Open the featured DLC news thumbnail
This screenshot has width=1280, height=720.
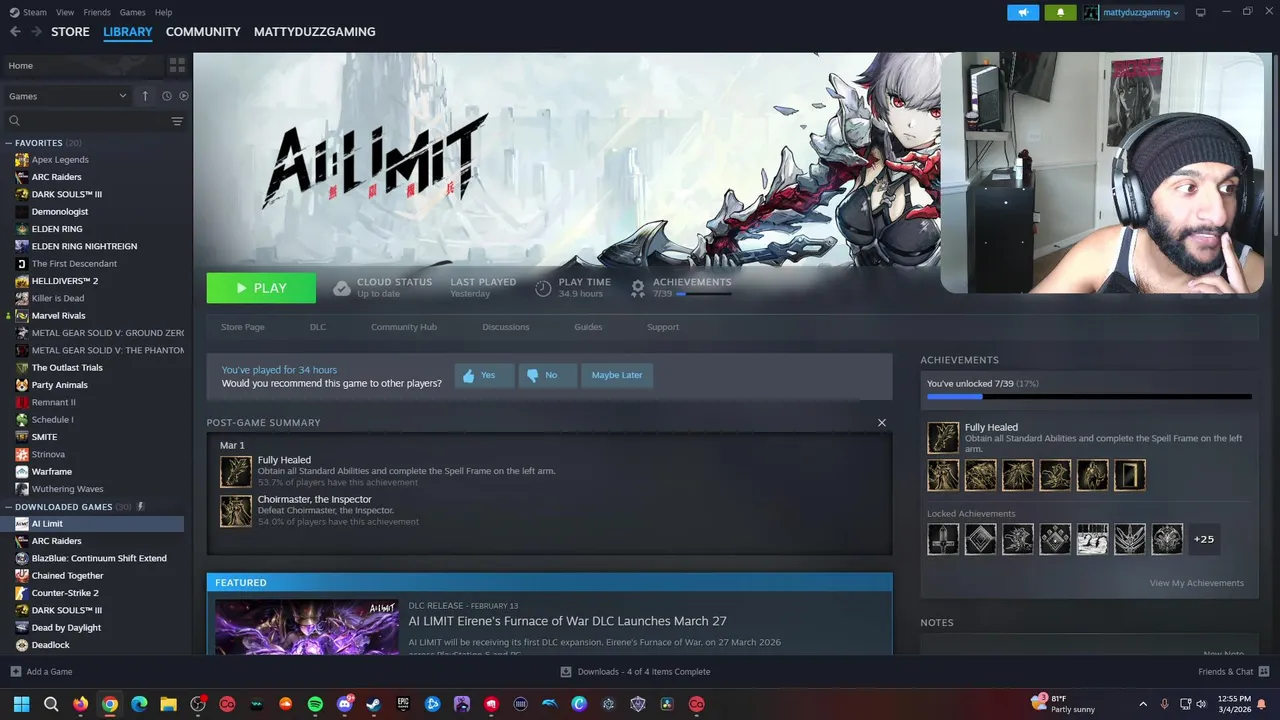(x=307, y=627)
